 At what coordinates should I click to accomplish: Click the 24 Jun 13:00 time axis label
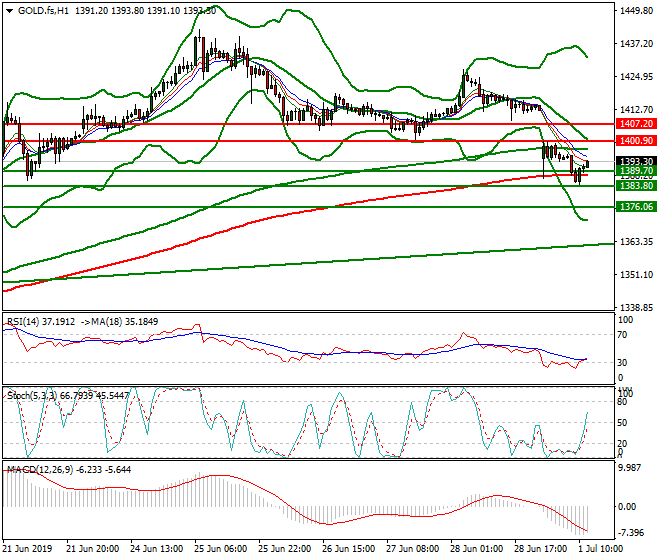click(157, 549)
